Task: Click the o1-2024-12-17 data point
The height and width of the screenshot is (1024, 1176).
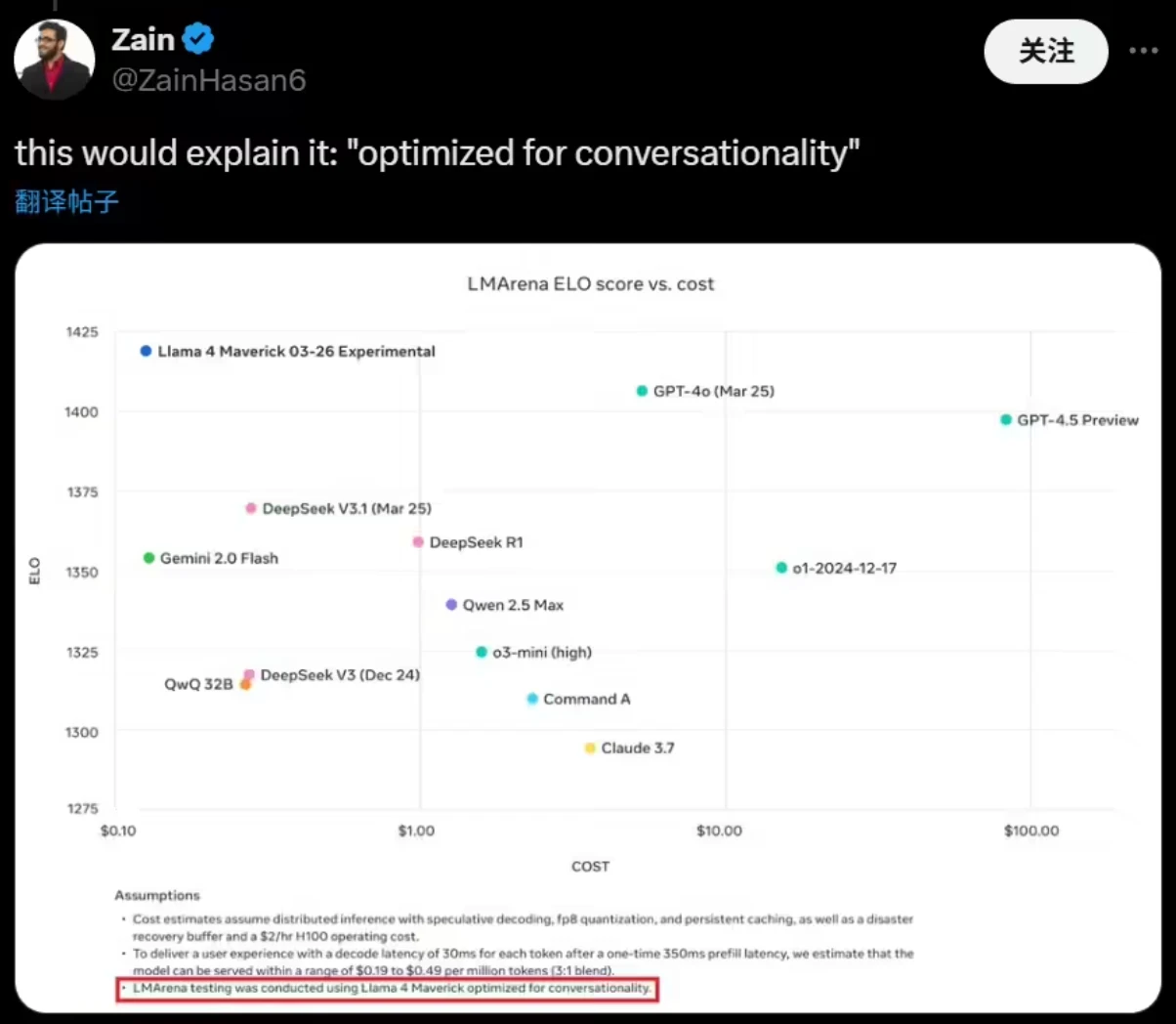Action: 781,568
